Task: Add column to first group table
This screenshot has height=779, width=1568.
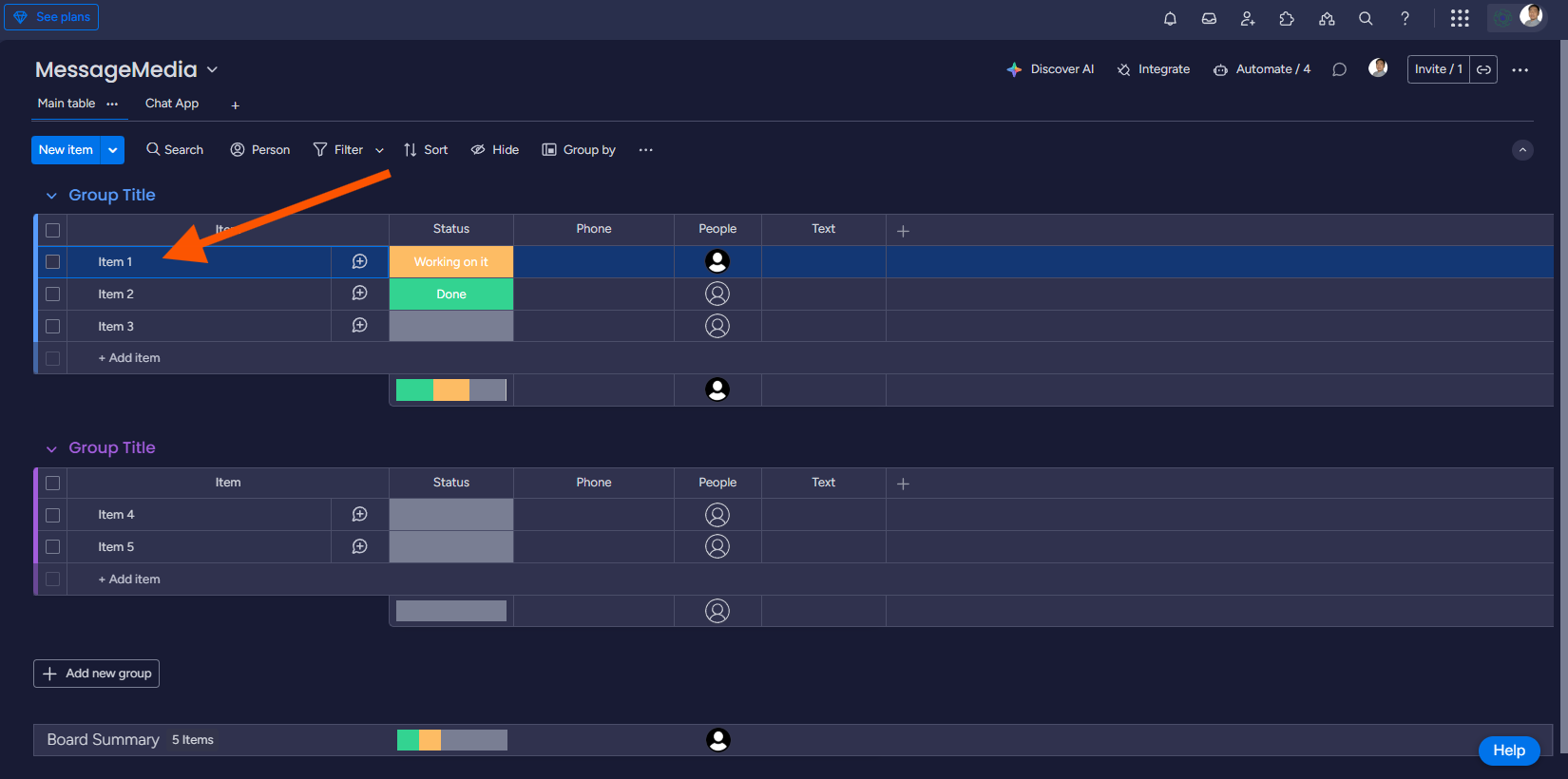Action: [x=903, y=231]
